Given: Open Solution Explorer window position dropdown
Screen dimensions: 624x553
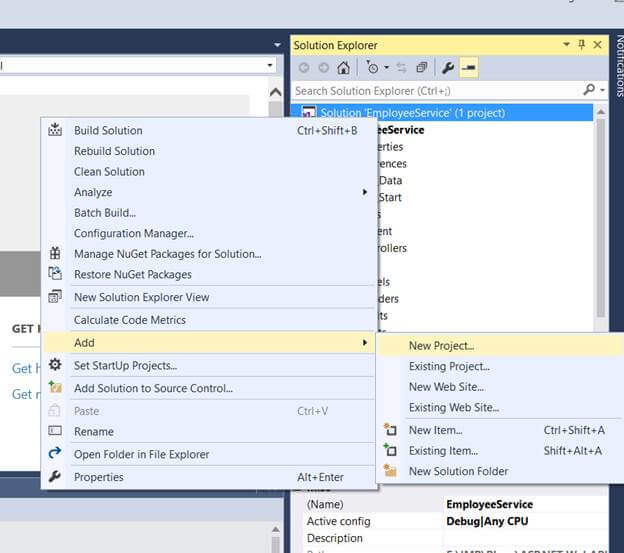Looking at the screenshot, I should click(x=566, y=44).
